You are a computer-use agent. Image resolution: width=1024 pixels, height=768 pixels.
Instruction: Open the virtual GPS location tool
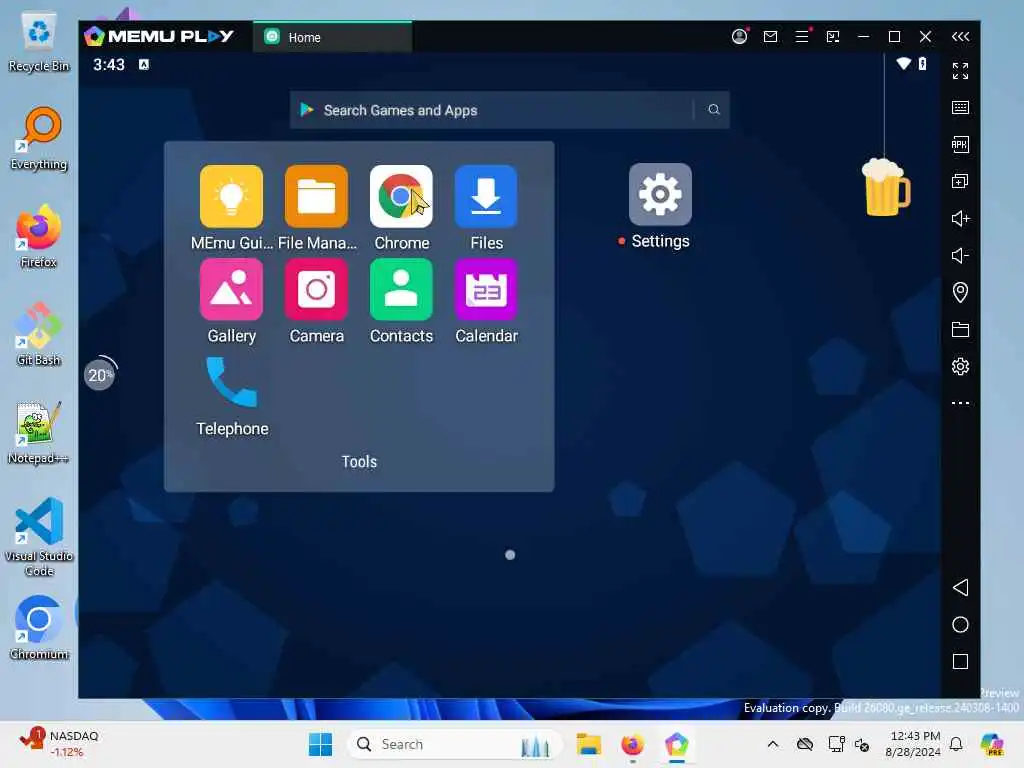point(960,292)
